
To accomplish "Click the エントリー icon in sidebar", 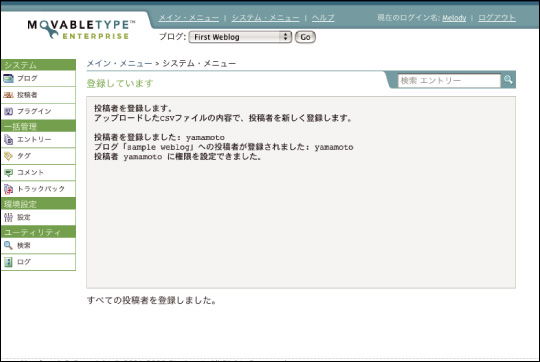I will click(8, 139).
